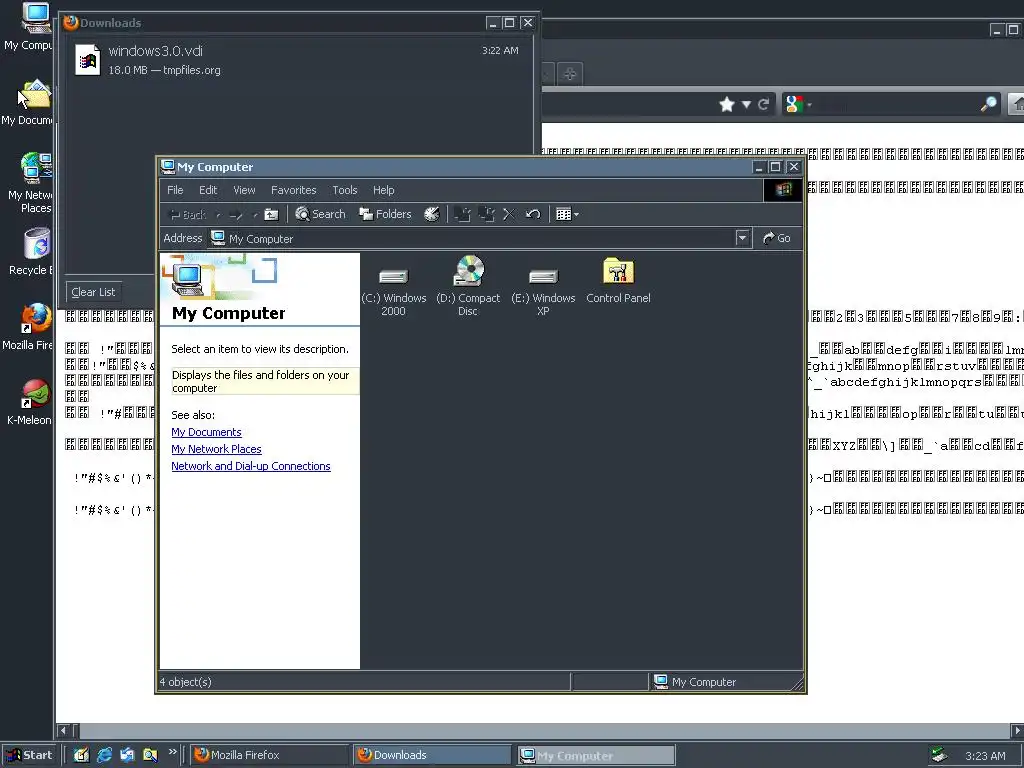Follow the My Documents link
The image size is (1024, 768).
(206, 432)
